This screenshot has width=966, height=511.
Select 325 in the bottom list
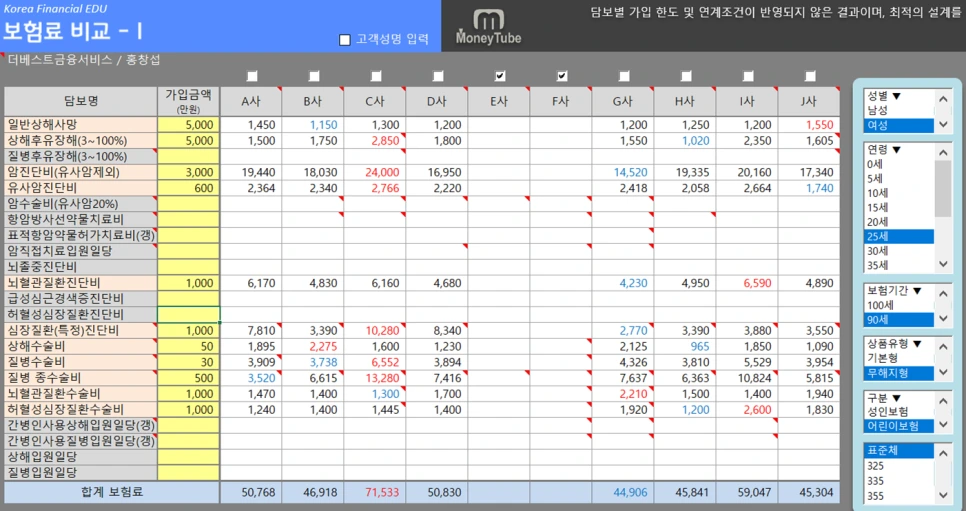point(899,466)
